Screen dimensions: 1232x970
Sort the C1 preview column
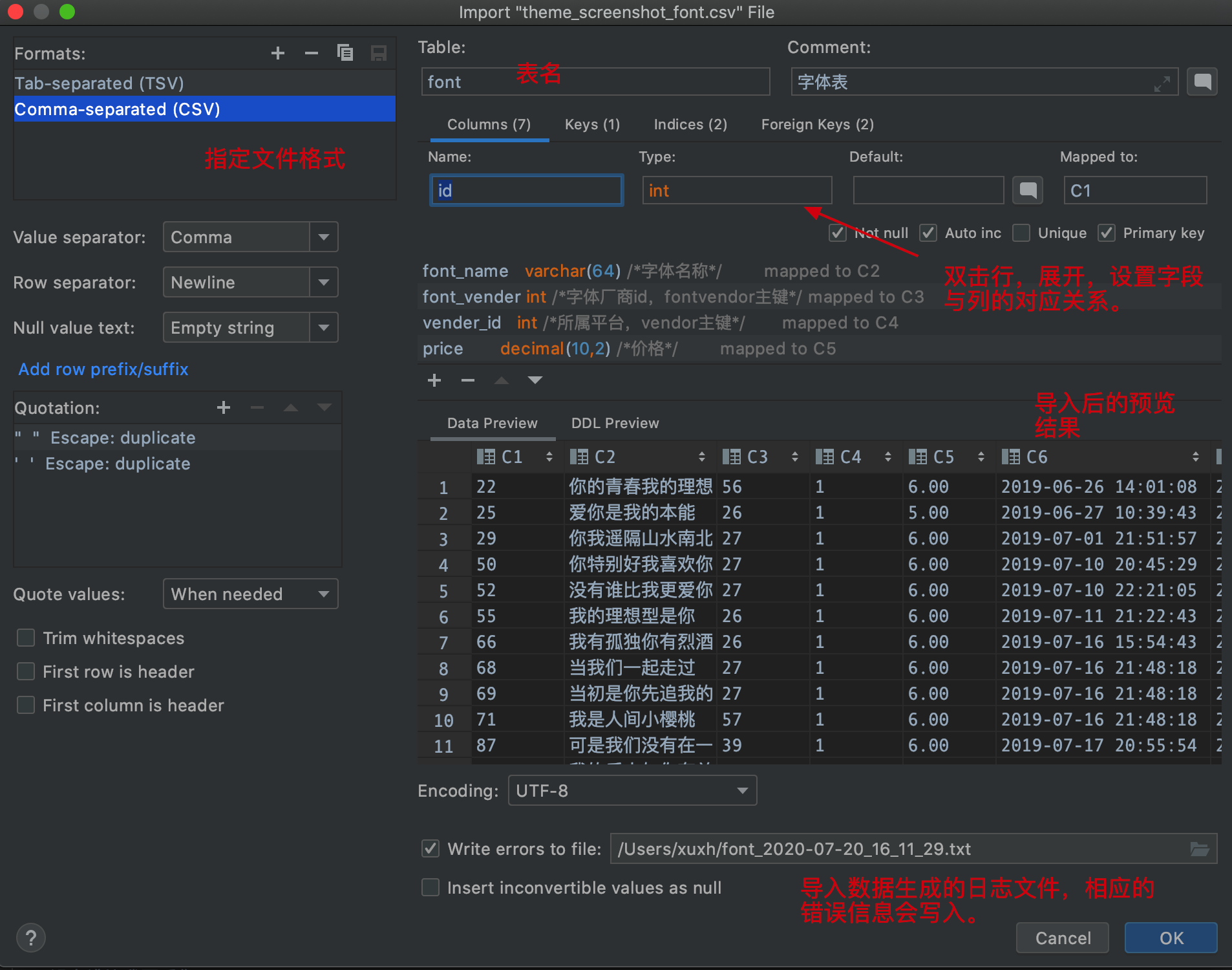point(549,457)
